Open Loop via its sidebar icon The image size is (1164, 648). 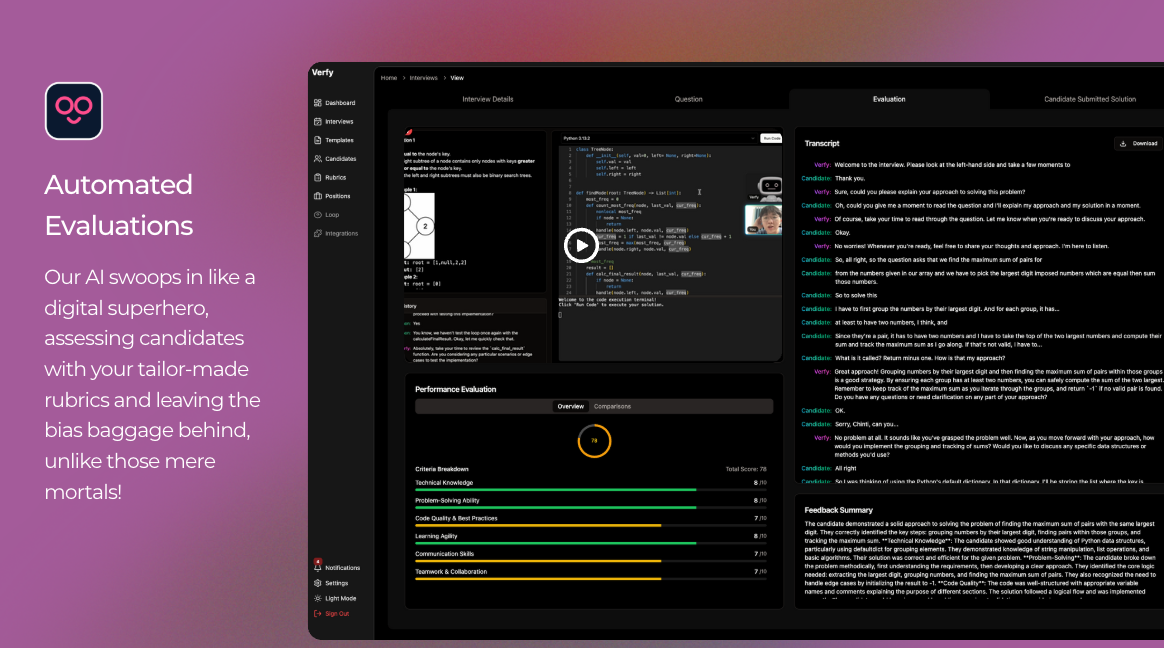pyautogui.click(x=318, y=215)
